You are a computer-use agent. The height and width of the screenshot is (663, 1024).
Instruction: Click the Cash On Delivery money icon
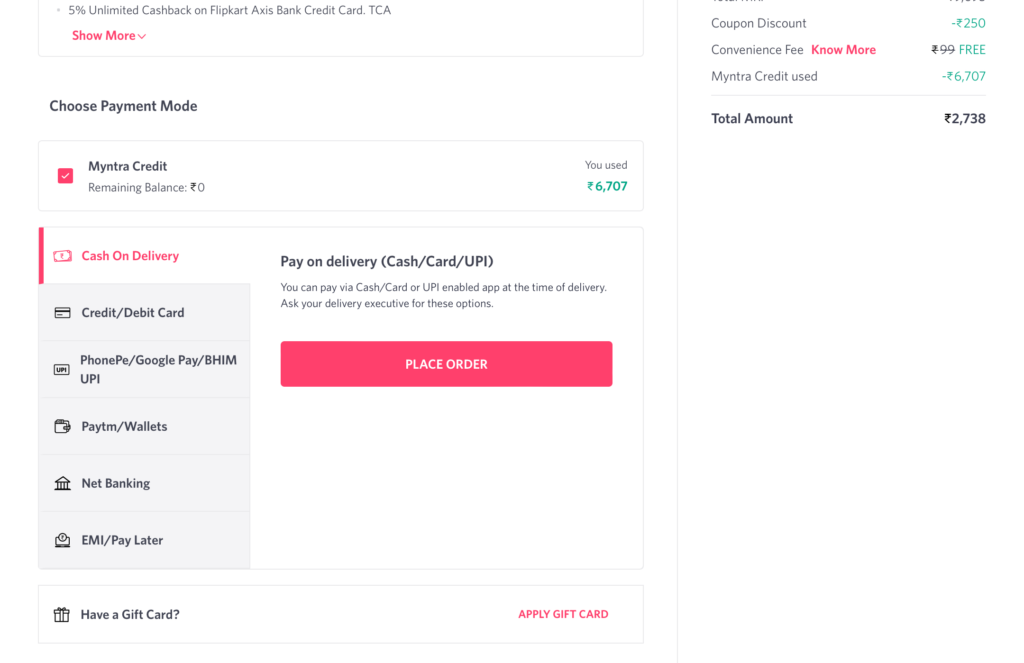click(62, 256)
